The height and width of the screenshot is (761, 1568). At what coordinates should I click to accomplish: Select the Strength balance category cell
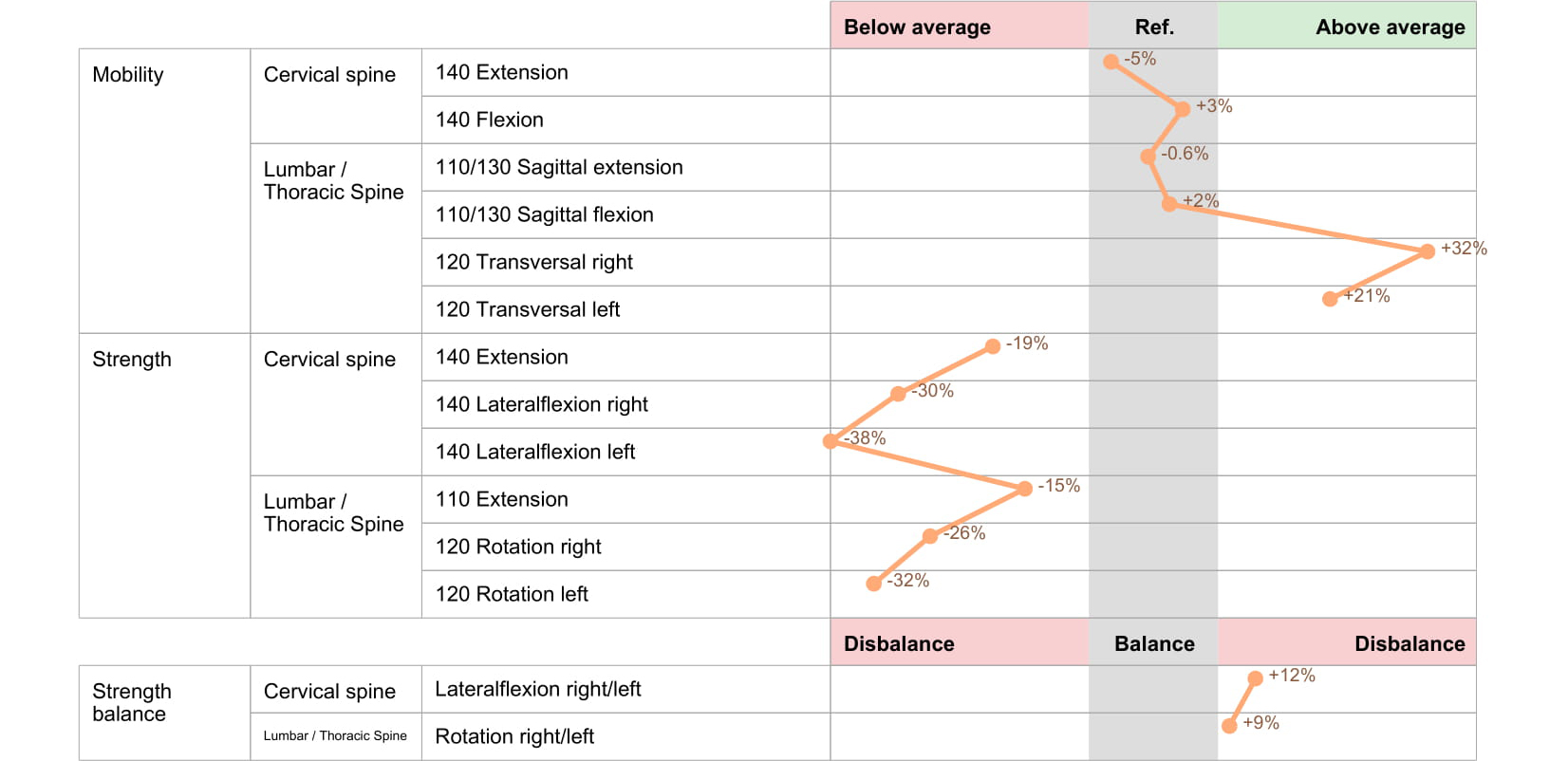[132, 702]
